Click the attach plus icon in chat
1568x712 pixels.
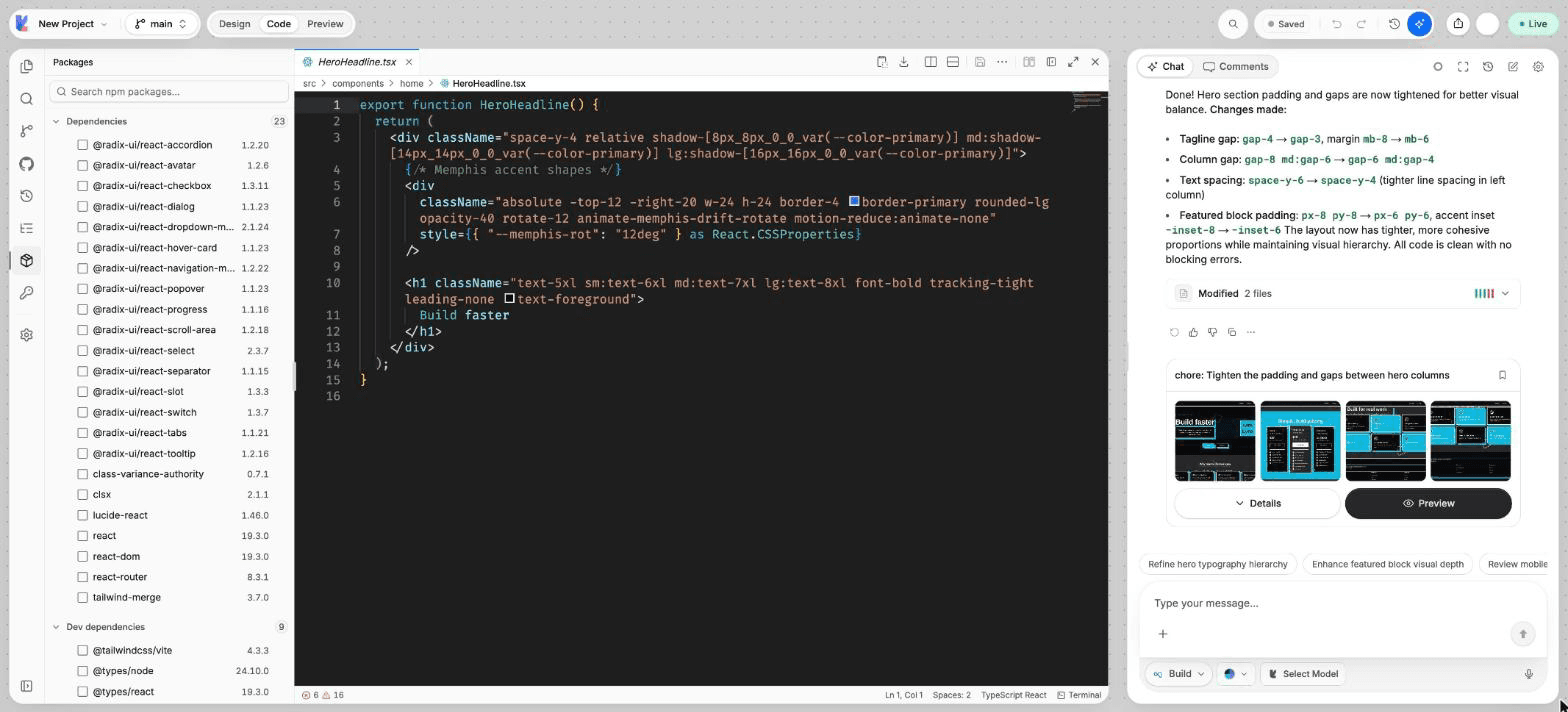(1163, 634)
